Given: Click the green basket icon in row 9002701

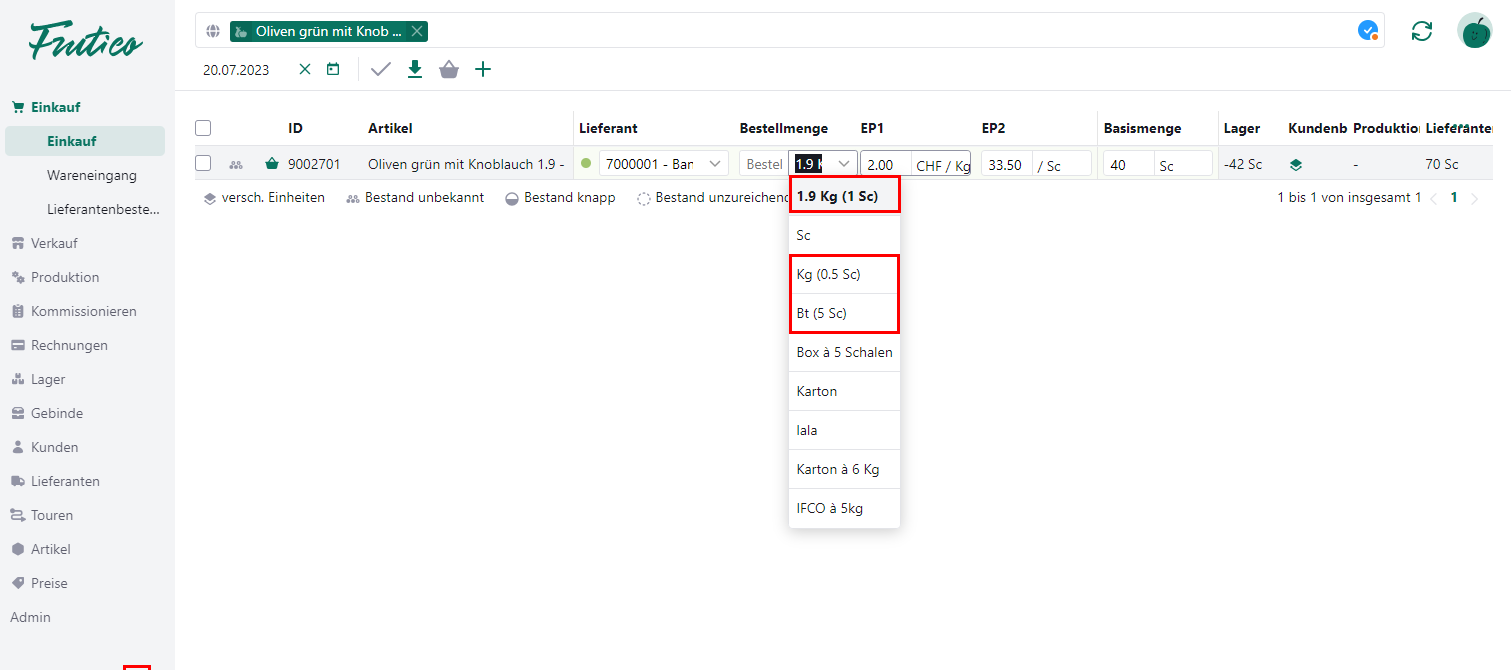Looking at the screenshot, I should (272, 164).
